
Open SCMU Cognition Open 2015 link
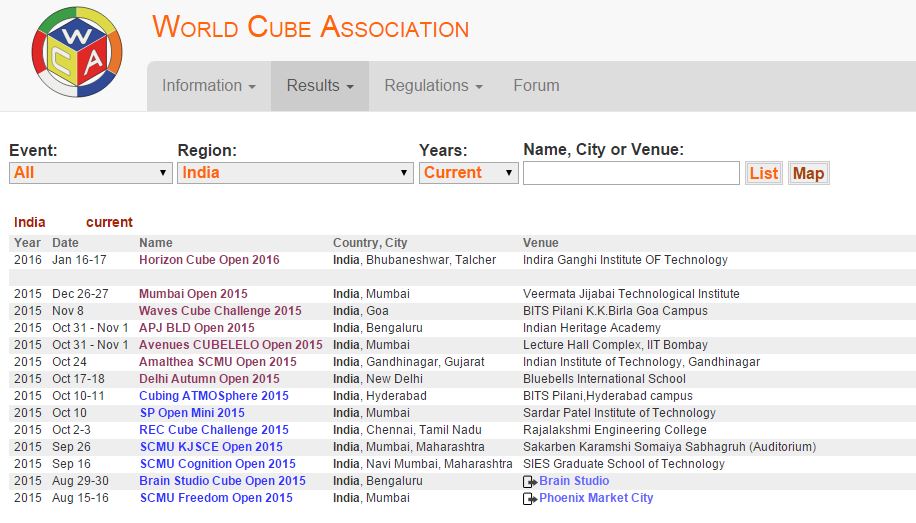click(217, 463)
